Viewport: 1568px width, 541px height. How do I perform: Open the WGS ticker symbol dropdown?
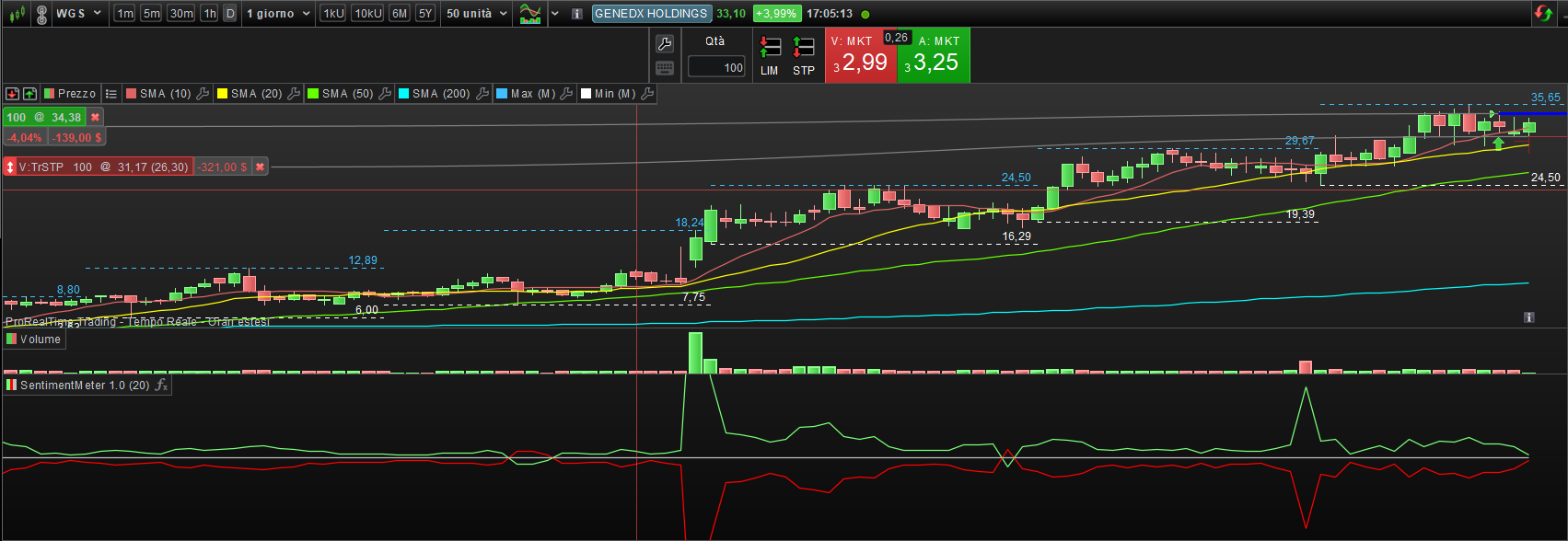(x=79, y=14)
